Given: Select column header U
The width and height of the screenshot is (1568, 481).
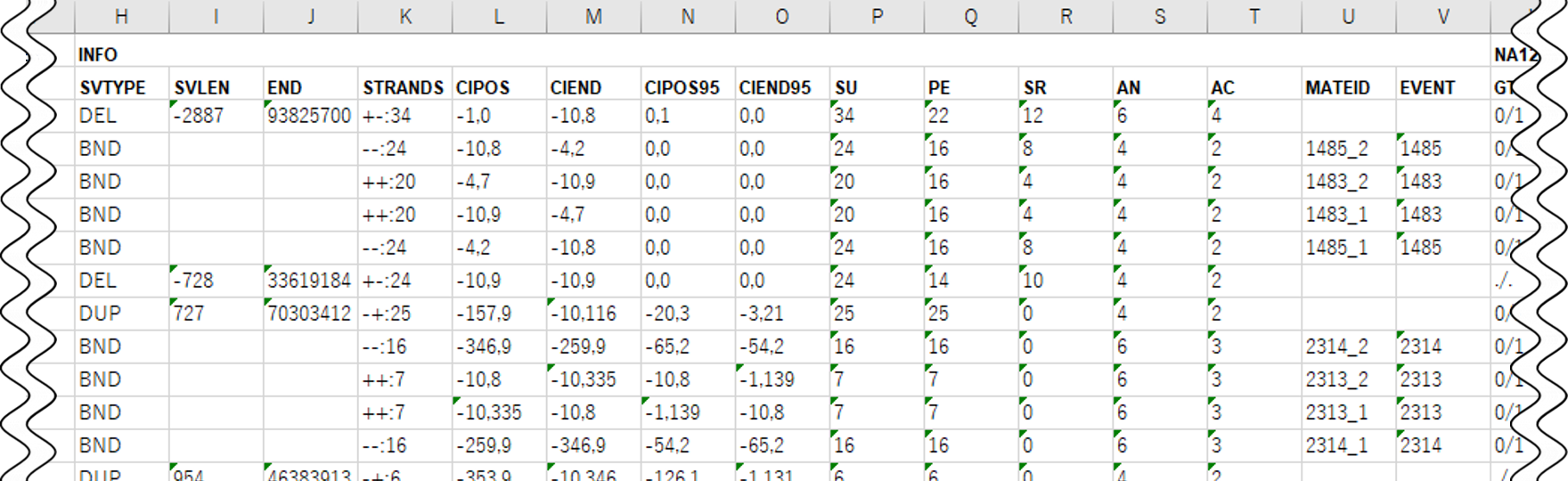Looking at the screenshot, I should [x=1348, y=16].
